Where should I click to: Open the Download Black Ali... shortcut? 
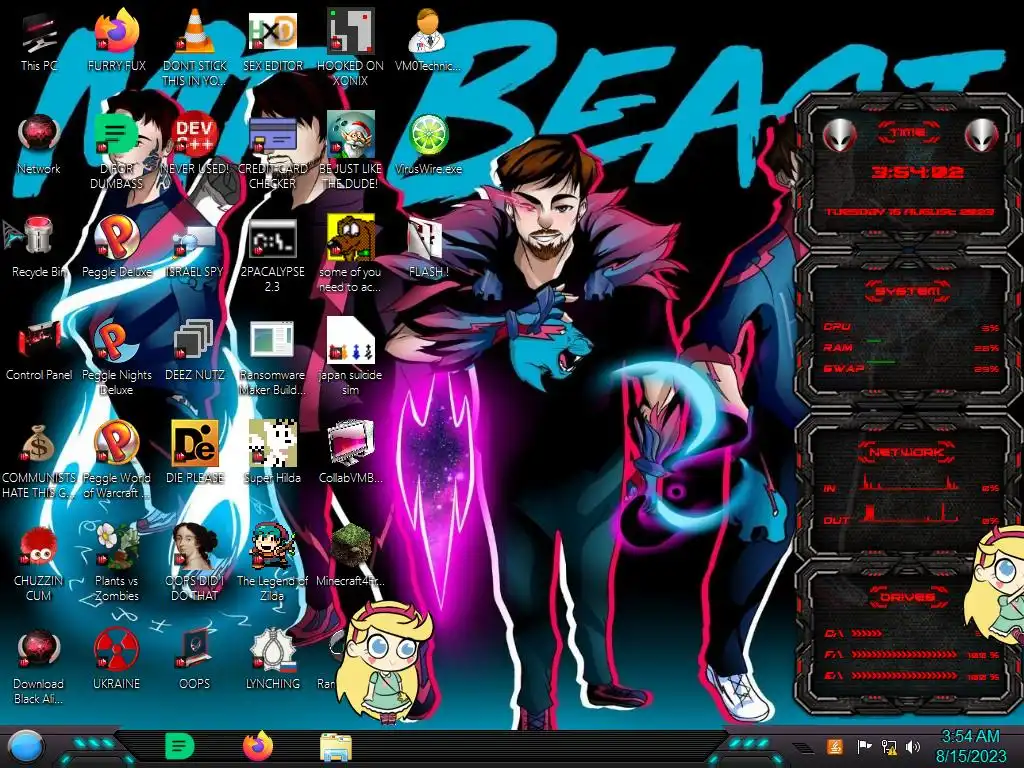[x=39, y=667]
